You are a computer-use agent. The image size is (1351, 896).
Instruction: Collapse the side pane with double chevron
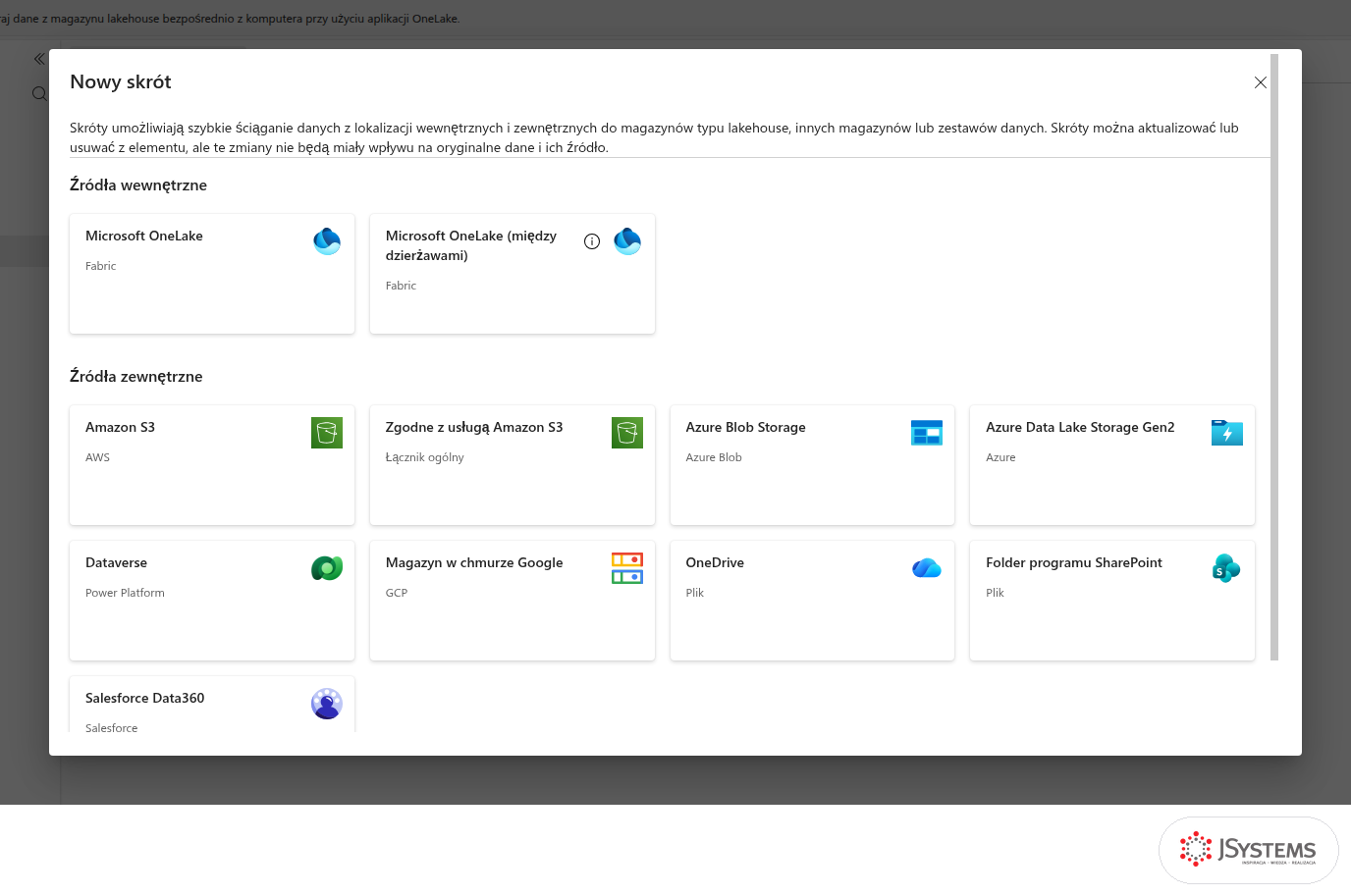point(39,59)
